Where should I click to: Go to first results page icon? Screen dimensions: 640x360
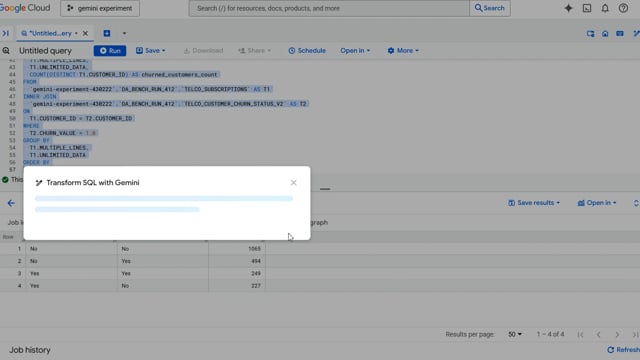pos(580,334)
